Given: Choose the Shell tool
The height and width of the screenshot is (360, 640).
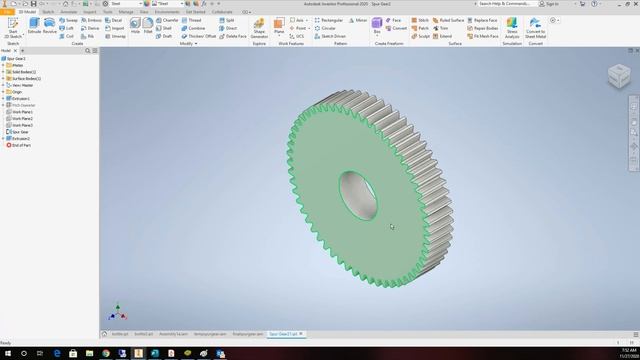Looking at the screenshot, I should pyautogui.click(x=164, y=28).
